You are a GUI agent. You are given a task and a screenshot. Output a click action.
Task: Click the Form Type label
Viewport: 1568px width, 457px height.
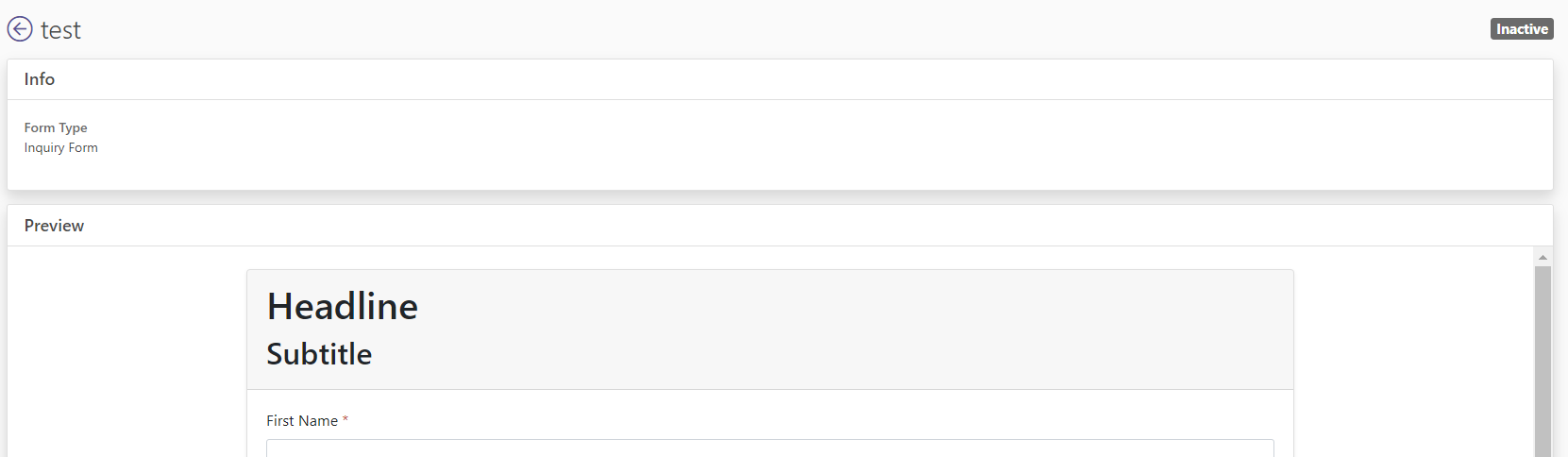click(56, 127)
